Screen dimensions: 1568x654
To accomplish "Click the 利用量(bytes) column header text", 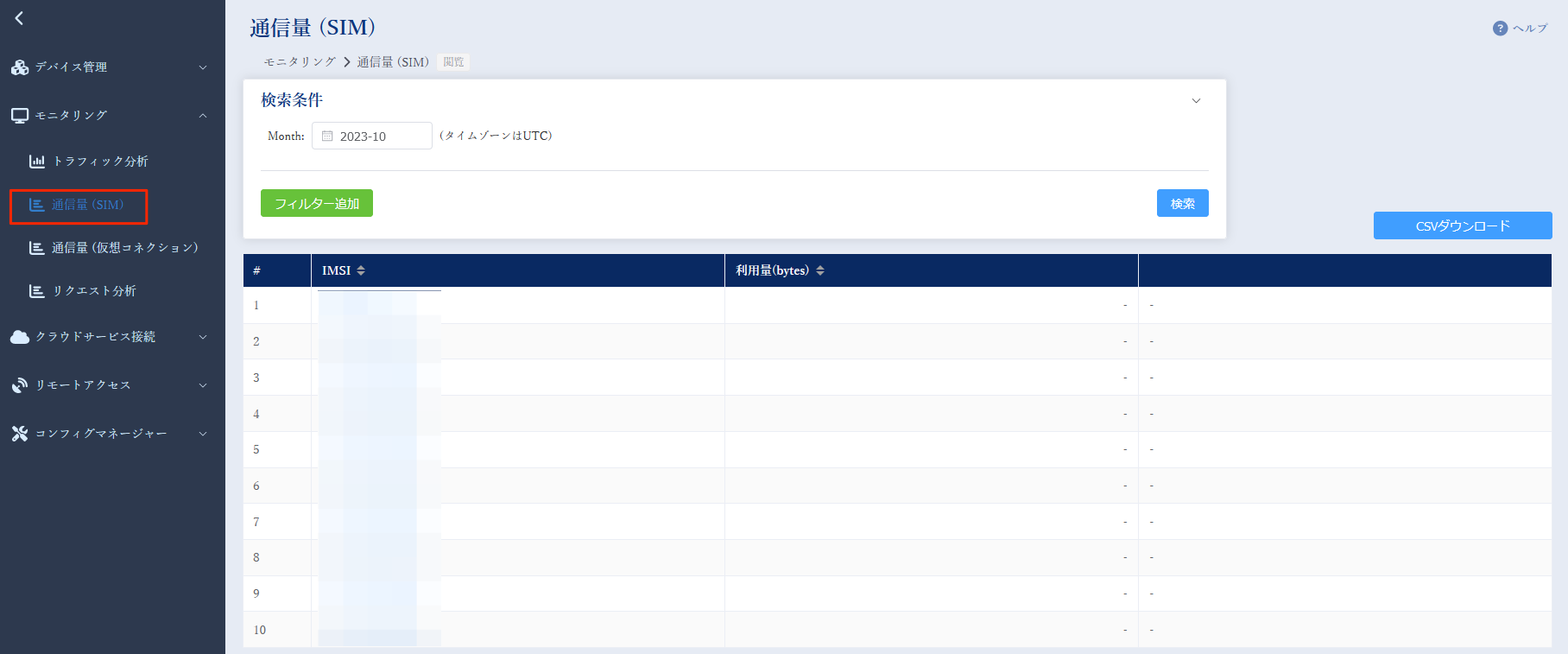I will 772,270.
